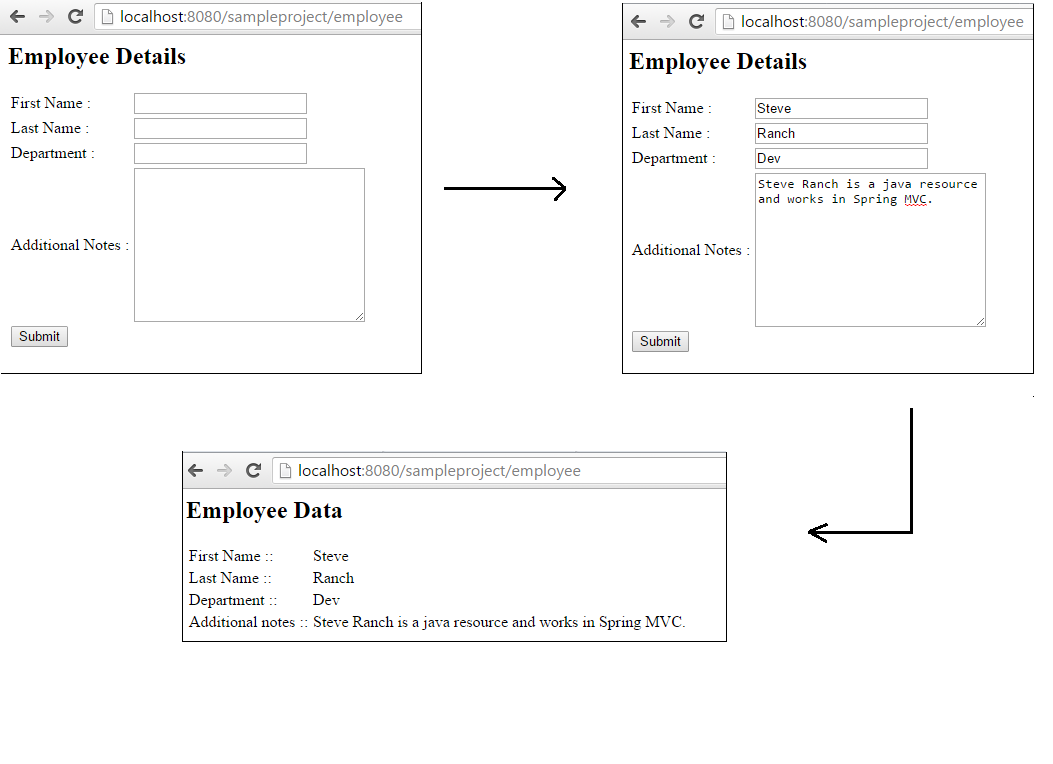Viewport: 1053px width, 764px height.
Task: Click the forward arrow in the bottom browser window
Action: (224, 470)
